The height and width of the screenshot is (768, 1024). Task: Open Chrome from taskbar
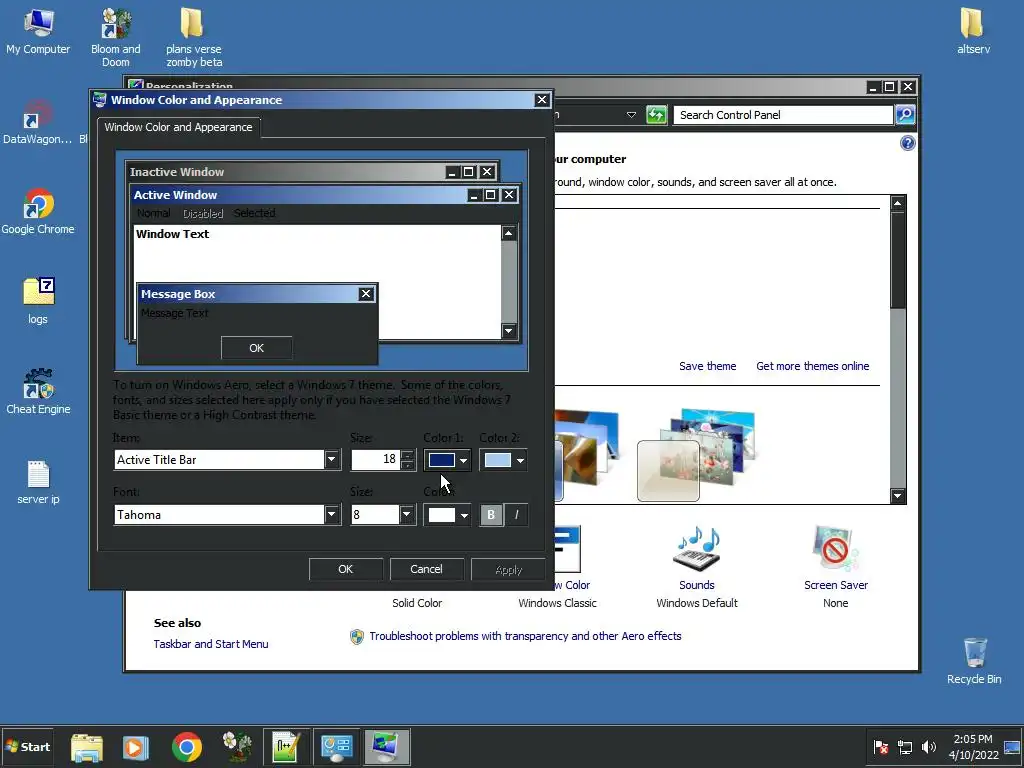pyautogui.click(x=187, y=747)
